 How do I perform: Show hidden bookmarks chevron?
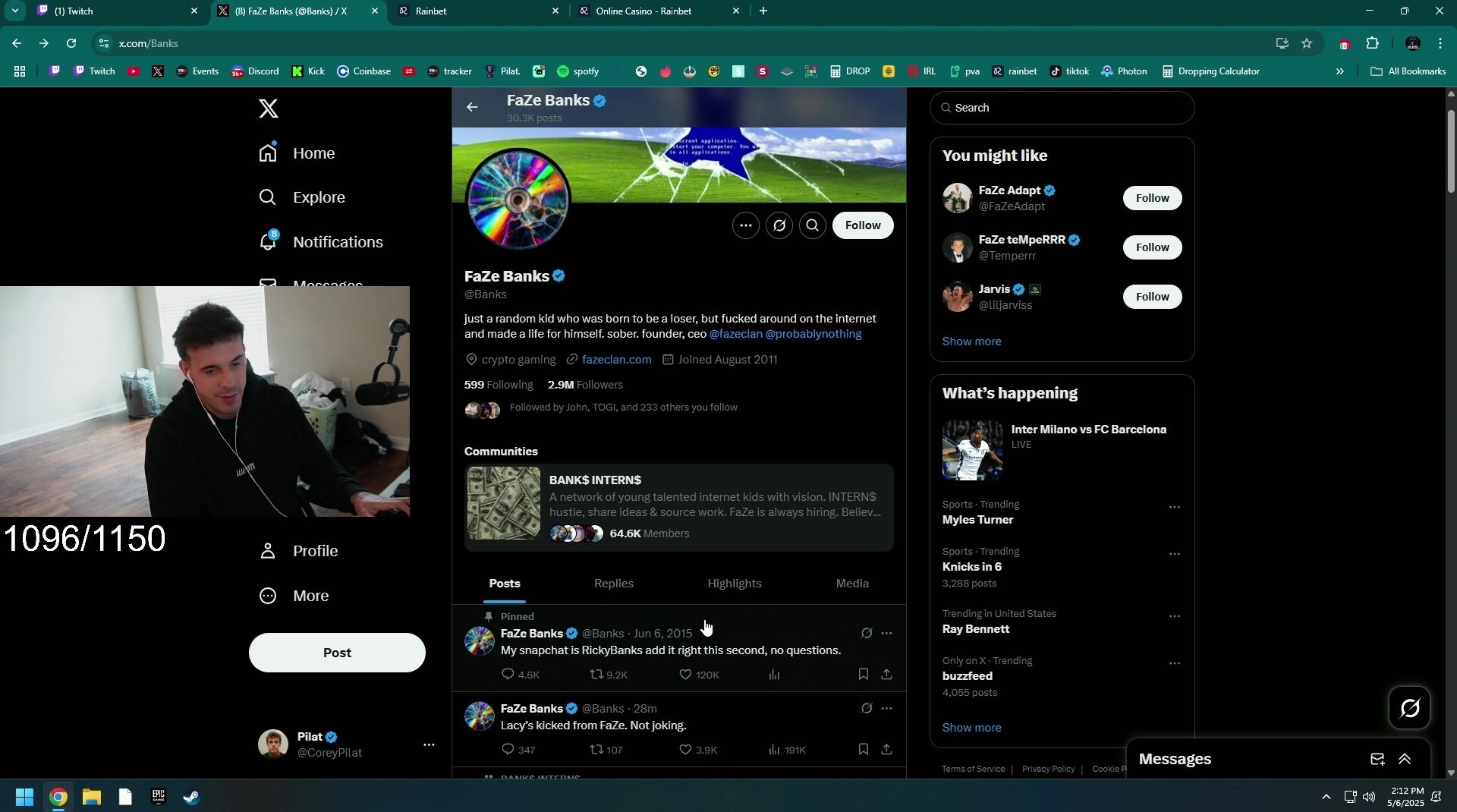coord(1339,71)
